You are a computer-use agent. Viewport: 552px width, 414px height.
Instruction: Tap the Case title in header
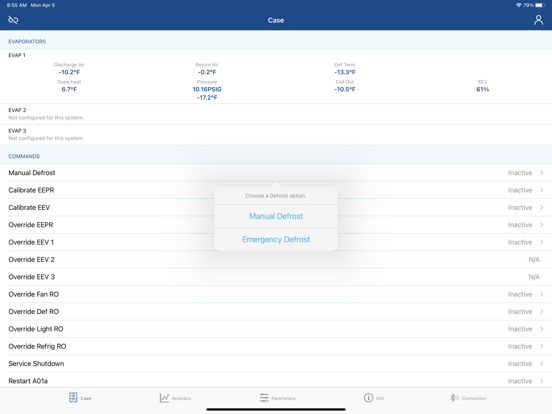[276, 20]
